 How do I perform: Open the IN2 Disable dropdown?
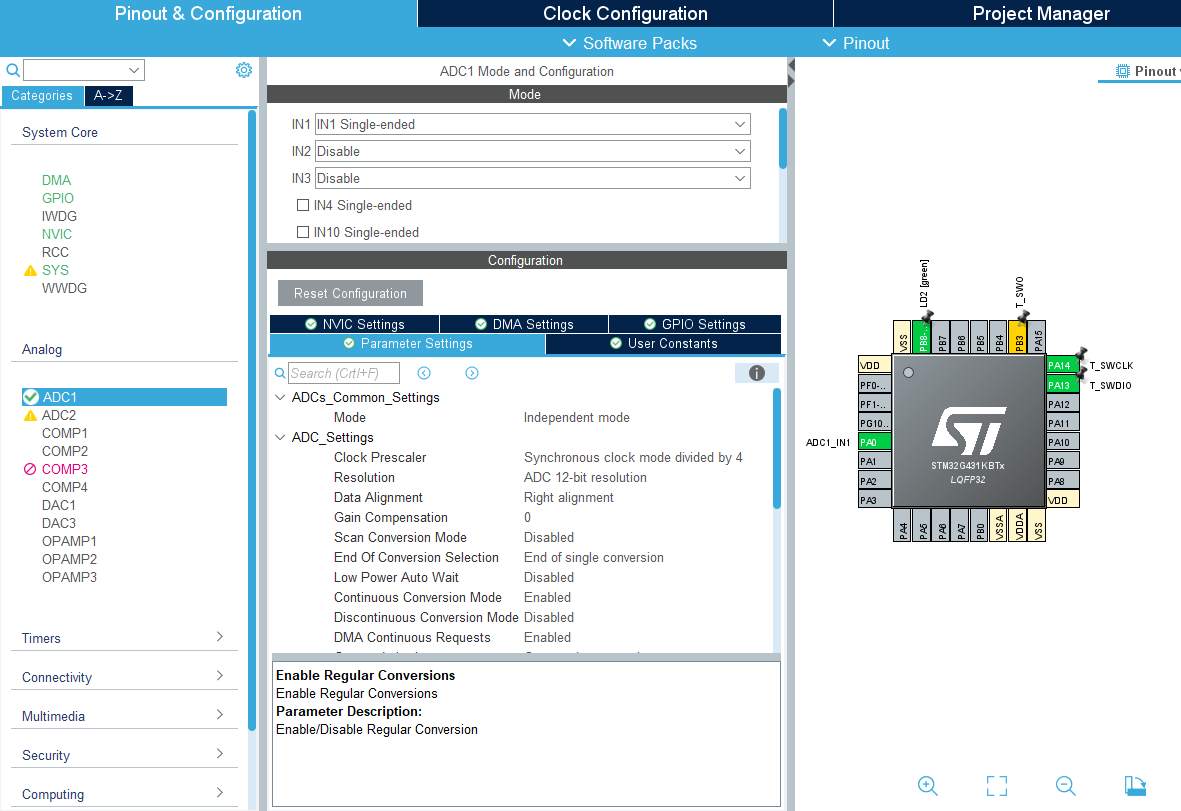[532, 152]
